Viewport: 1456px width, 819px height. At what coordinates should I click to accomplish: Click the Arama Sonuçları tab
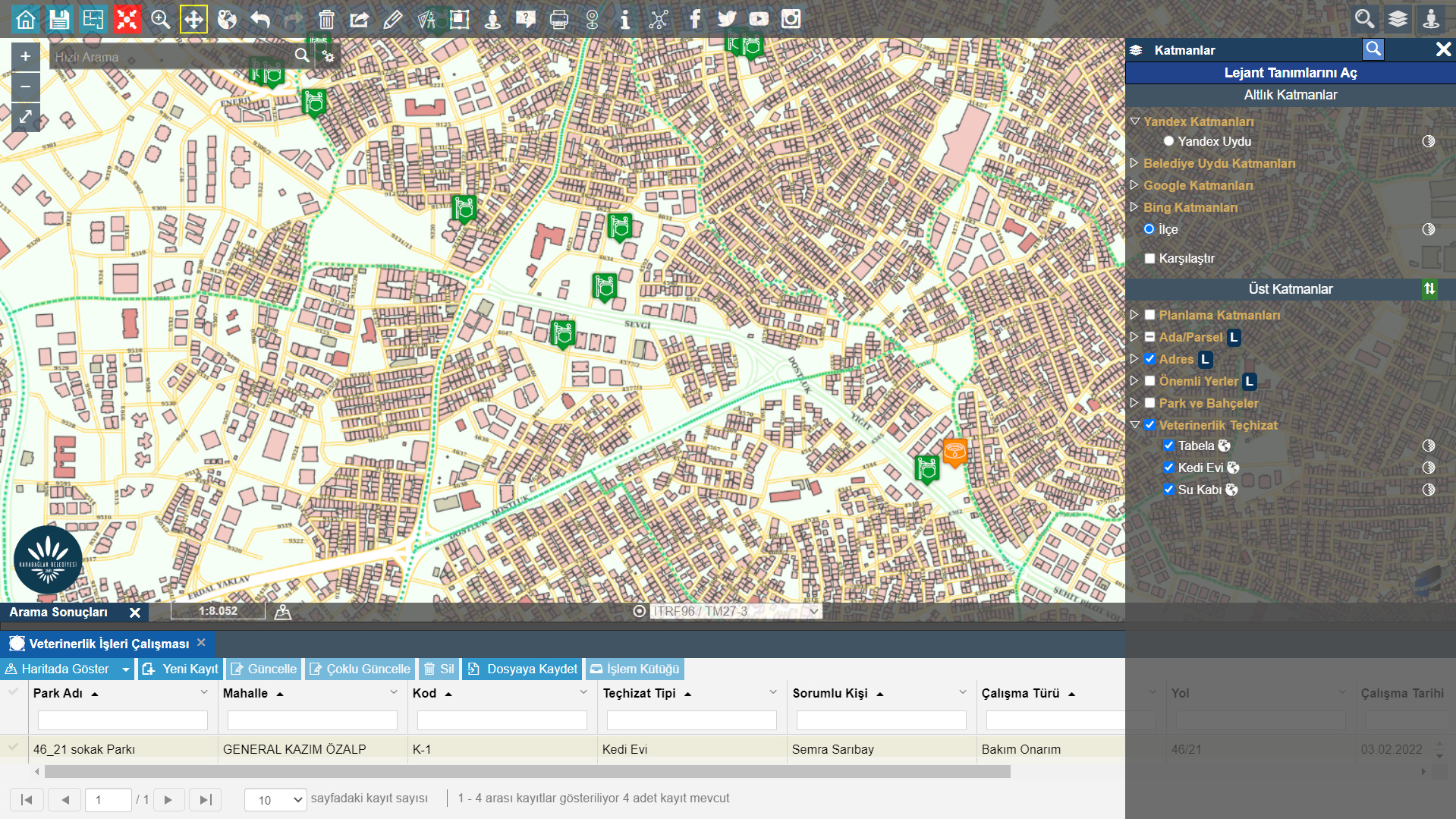(58, 612)
